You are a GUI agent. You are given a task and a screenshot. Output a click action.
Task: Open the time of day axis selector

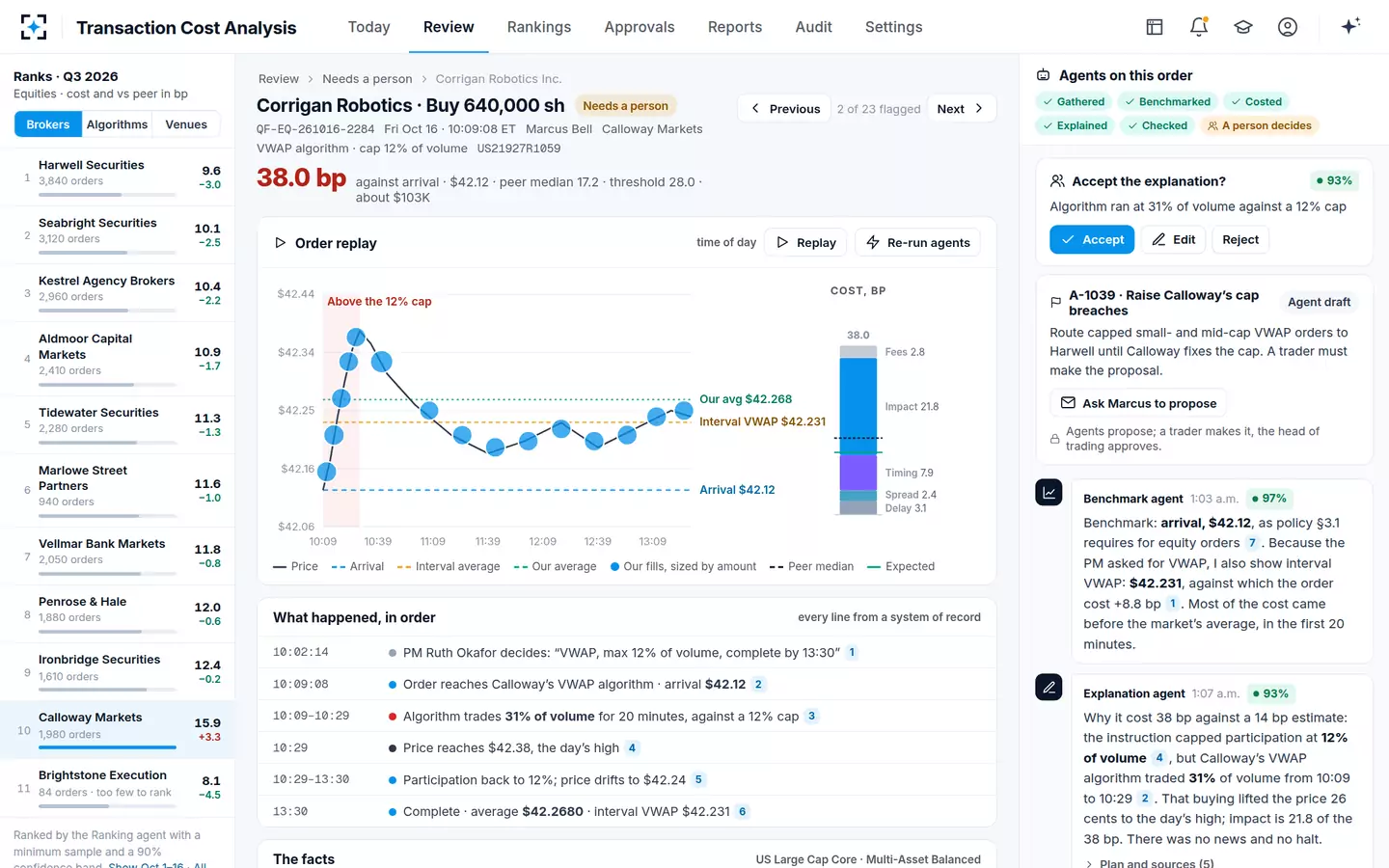725,243
